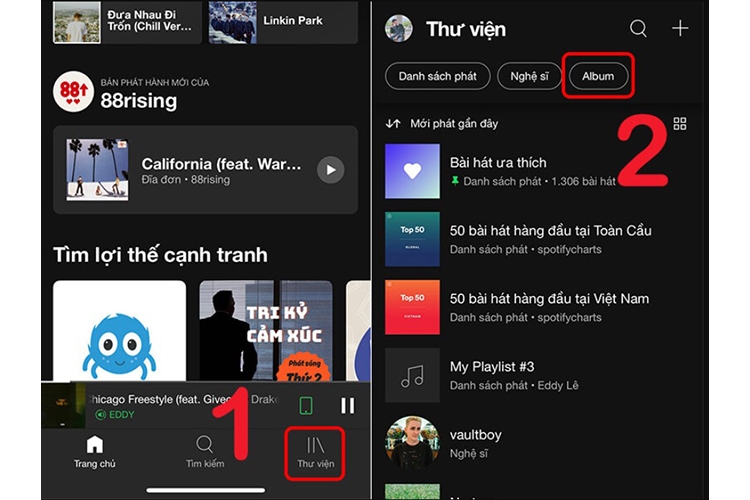
Task: Tap the Tìm lợi thế cạnh tranh section heading
Action: click(x=160, y=255)
